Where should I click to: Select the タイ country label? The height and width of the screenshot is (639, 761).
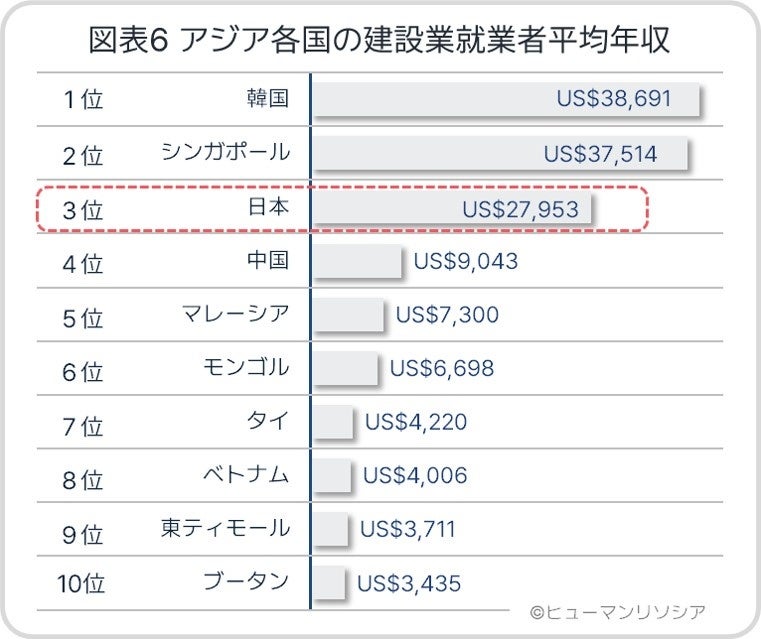[x=267, y=421]
